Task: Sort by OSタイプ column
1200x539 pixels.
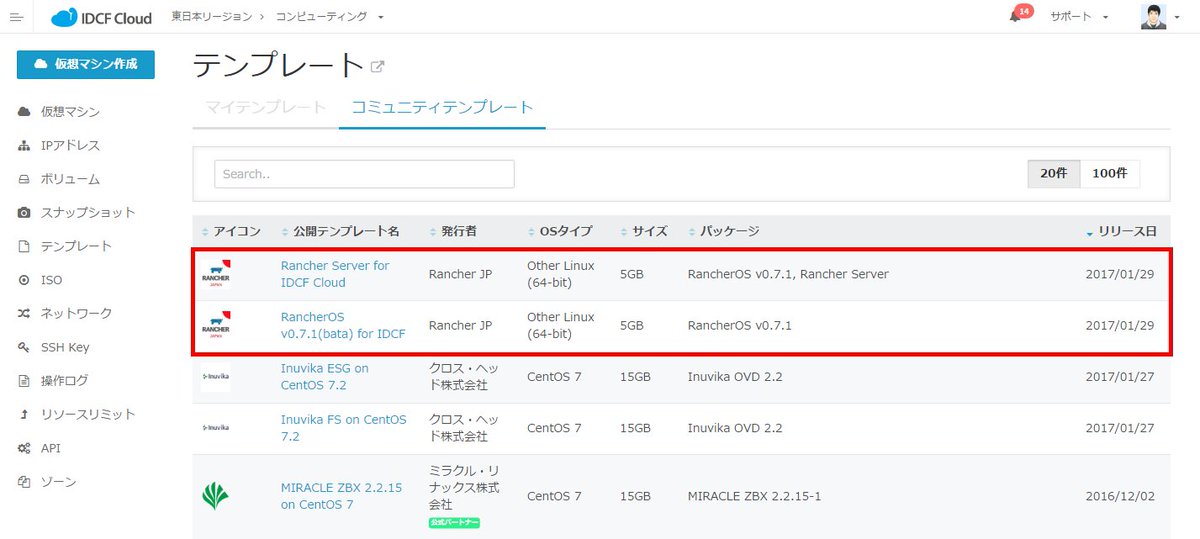Action: (560, 232)
